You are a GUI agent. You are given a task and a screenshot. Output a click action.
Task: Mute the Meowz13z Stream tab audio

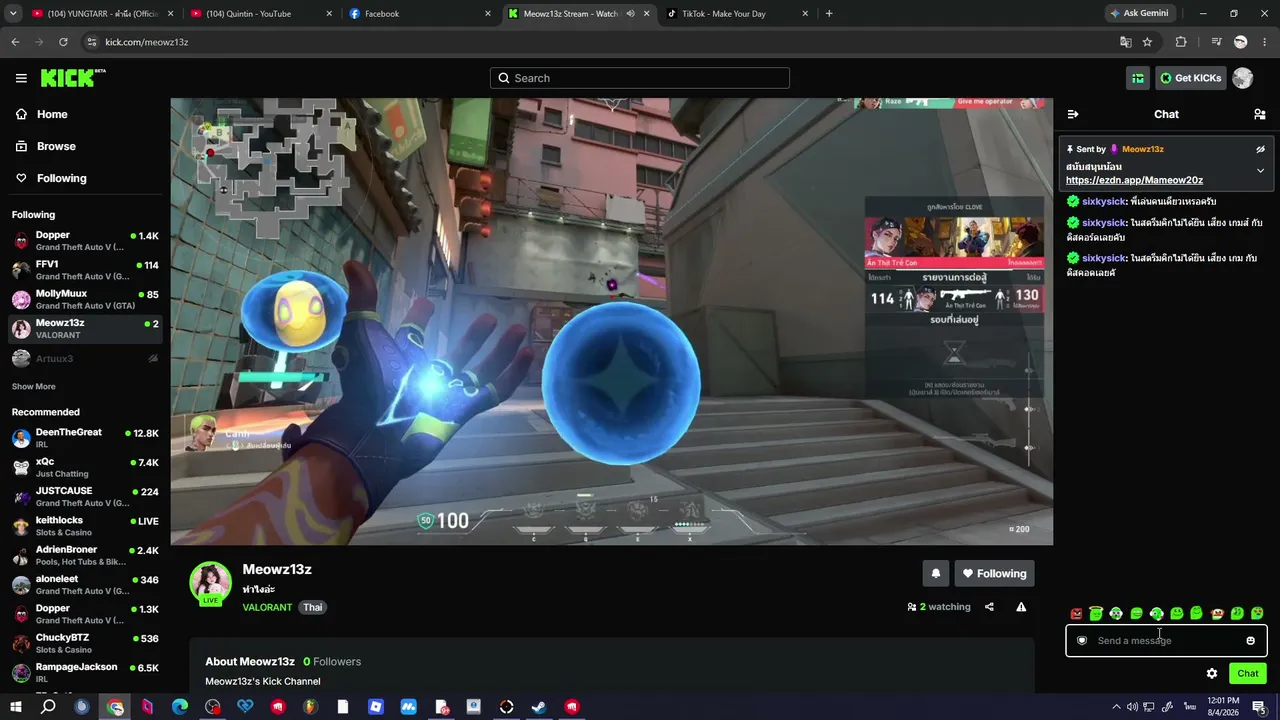(630, 14)
